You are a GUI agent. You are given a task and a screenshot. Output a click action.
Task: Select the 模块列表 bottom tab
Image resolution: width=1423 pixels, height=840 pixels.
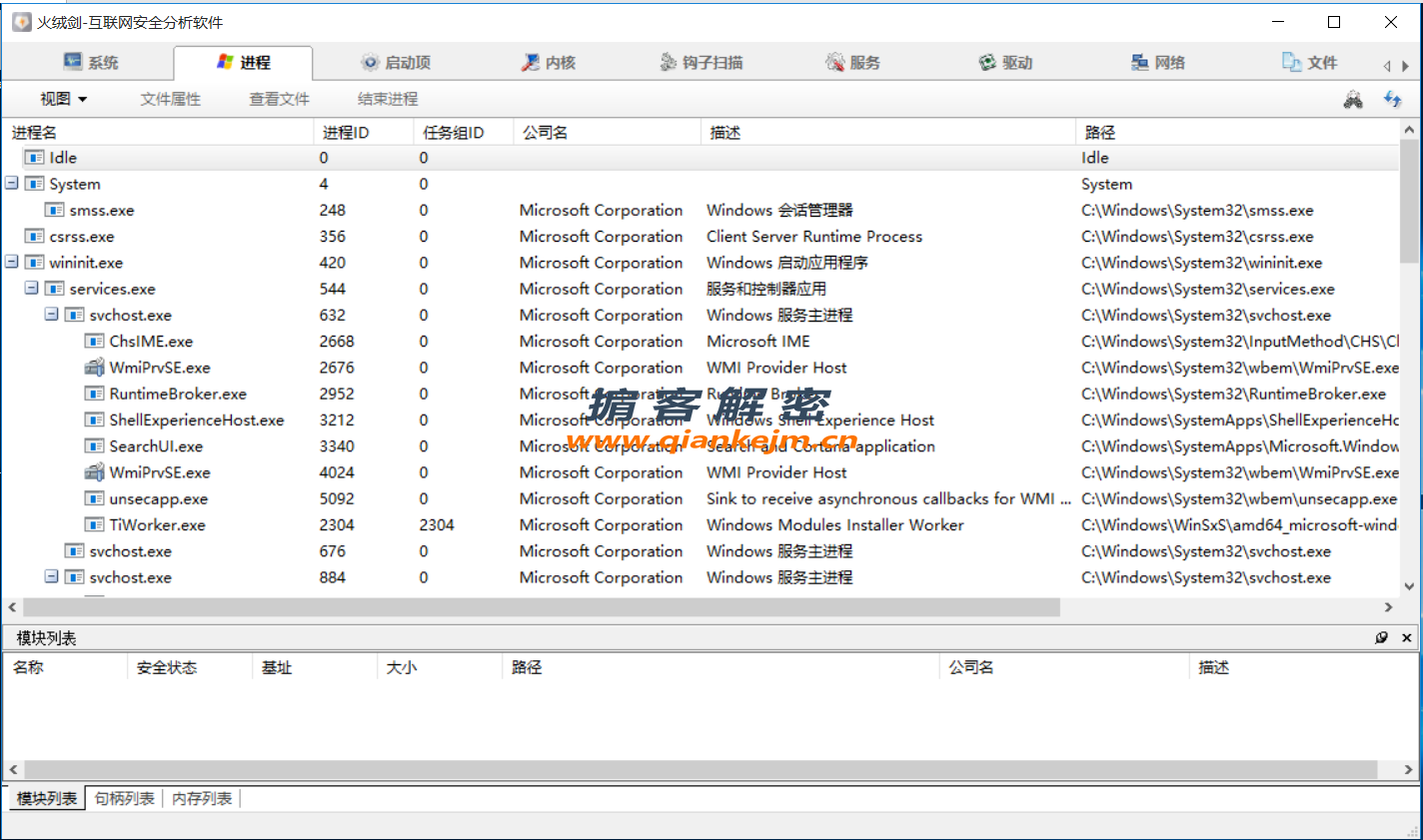[47, 798]
